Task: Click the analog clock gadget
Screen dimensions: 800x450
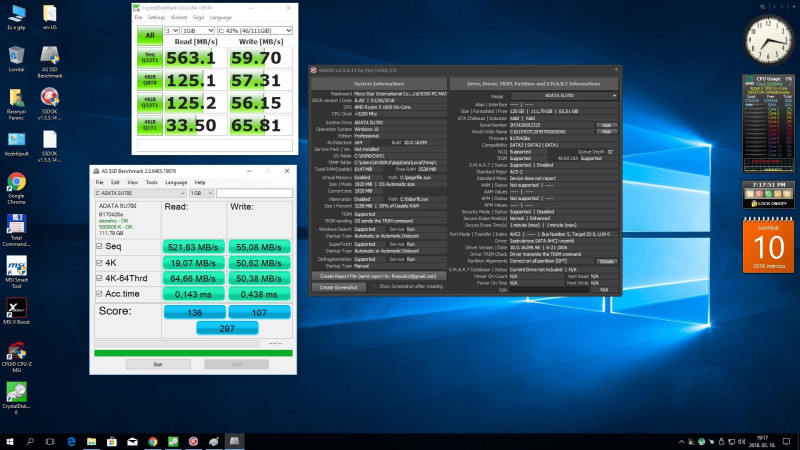Action: point(768,41)
